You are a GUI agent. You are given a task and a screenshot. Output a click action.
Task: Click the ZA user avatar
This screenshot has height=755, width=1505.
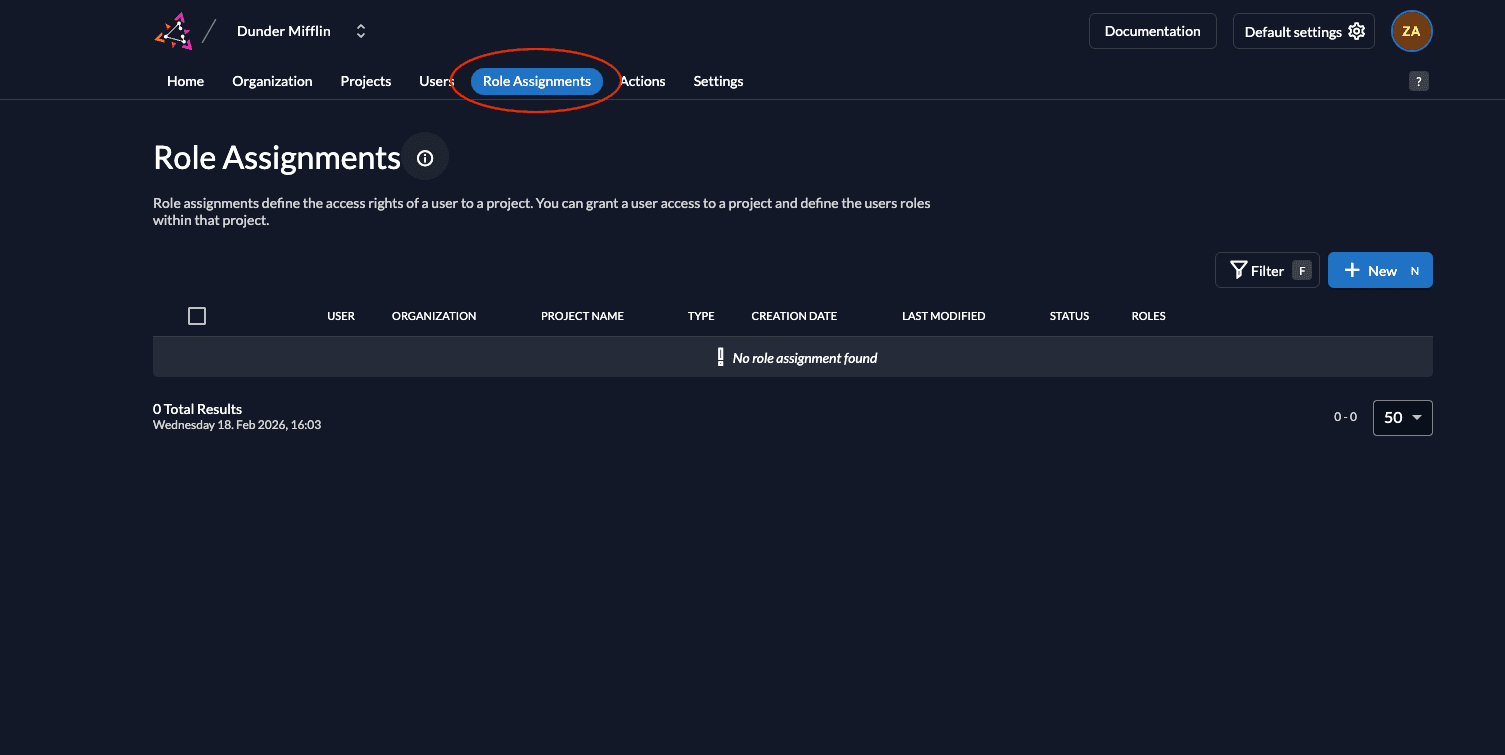click(1411, 31)
